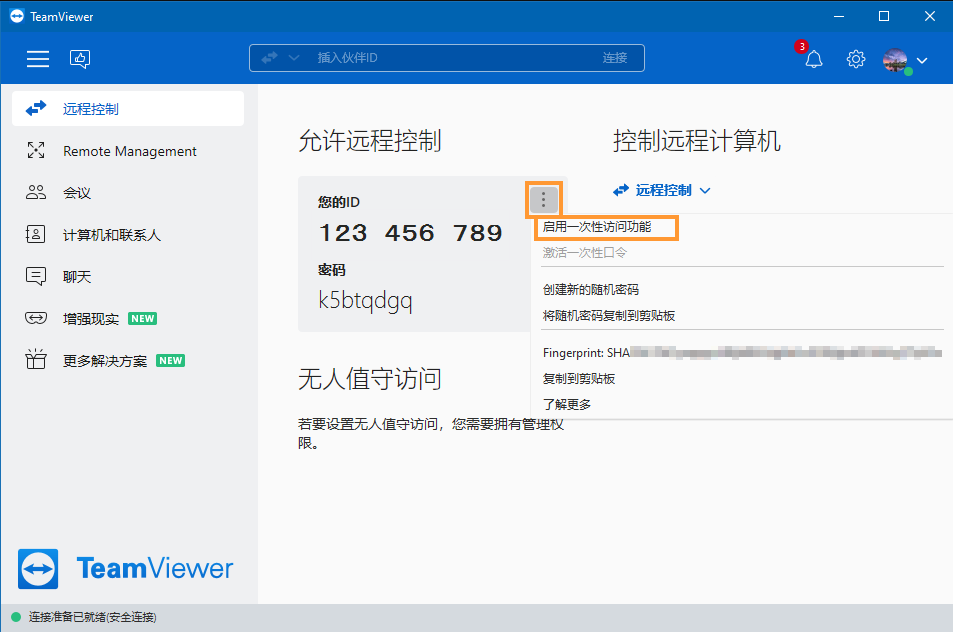Viewport: 953px width, 632px height.
Task: Open the notifications bell
Action: [x=813, y=59]
